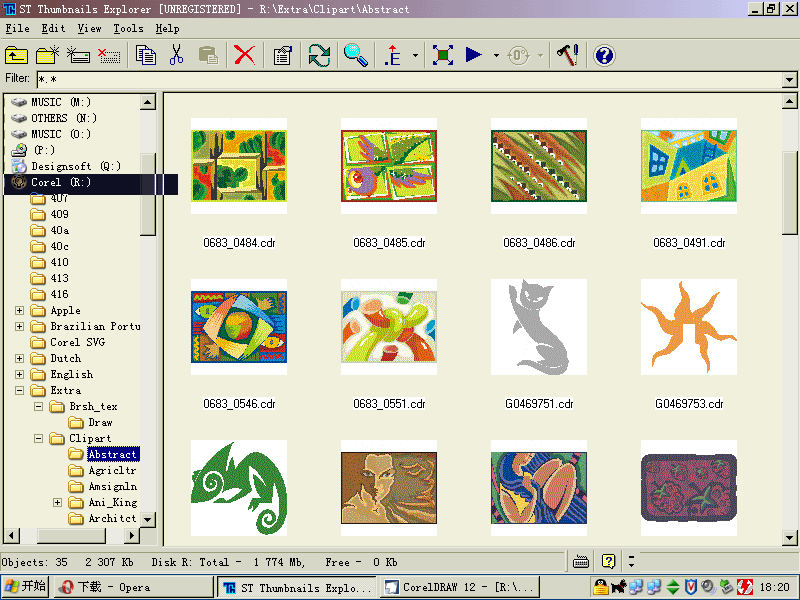Open the View menu
This screenshot has width=800, height=600.
pos(89,29)
